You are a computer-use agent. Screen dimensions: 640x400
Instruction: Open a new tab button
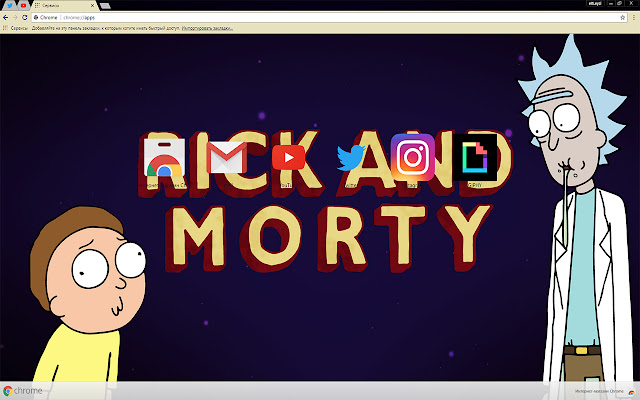pos(104,6)
